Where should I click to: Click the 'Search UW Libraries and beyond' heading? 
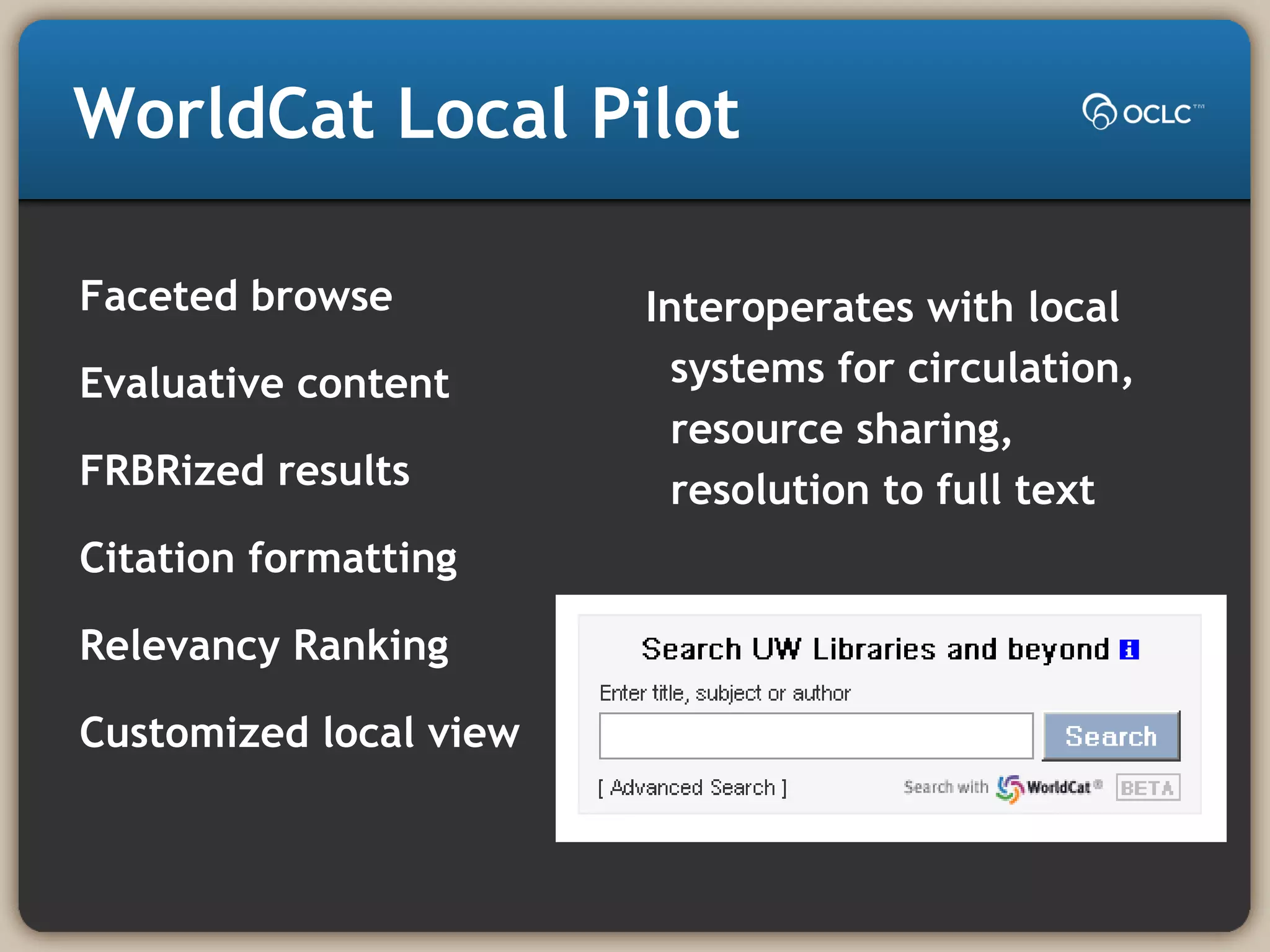pyautogui.click(x=875, y=650)
